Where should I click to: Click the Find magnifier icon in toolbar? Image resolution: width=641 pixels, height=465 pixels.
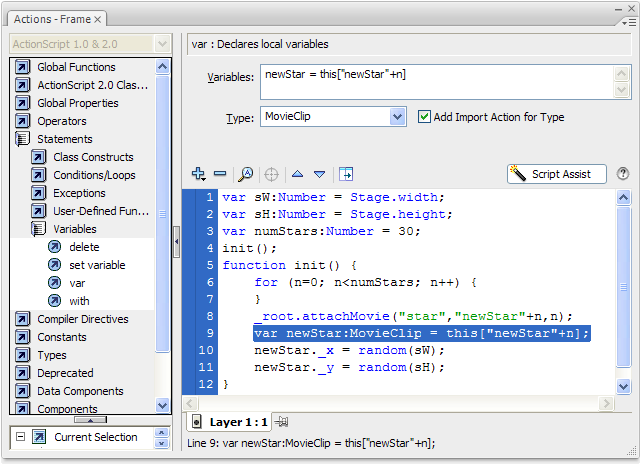pos(245,174)
